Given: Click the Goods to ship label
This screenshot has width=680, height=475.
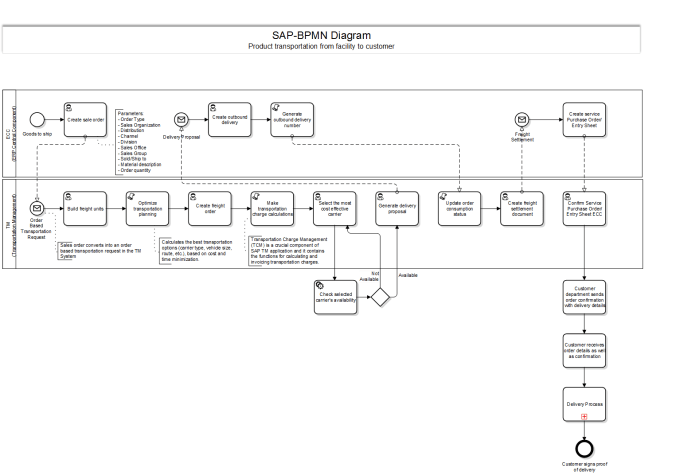Looking at the screenshot, I should tap(37, 134).
